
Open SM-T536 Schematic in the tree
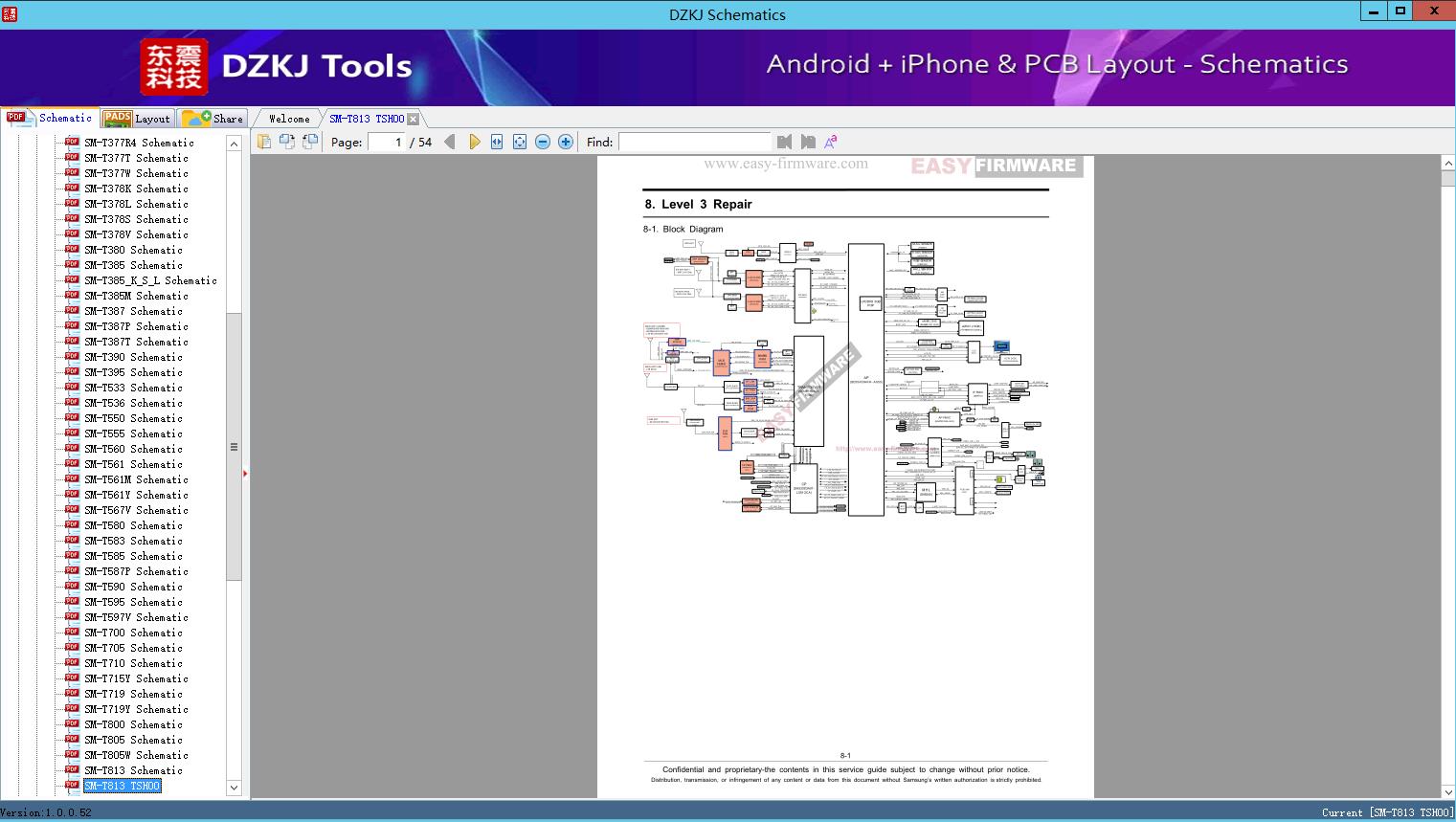(x=133, y=403)
